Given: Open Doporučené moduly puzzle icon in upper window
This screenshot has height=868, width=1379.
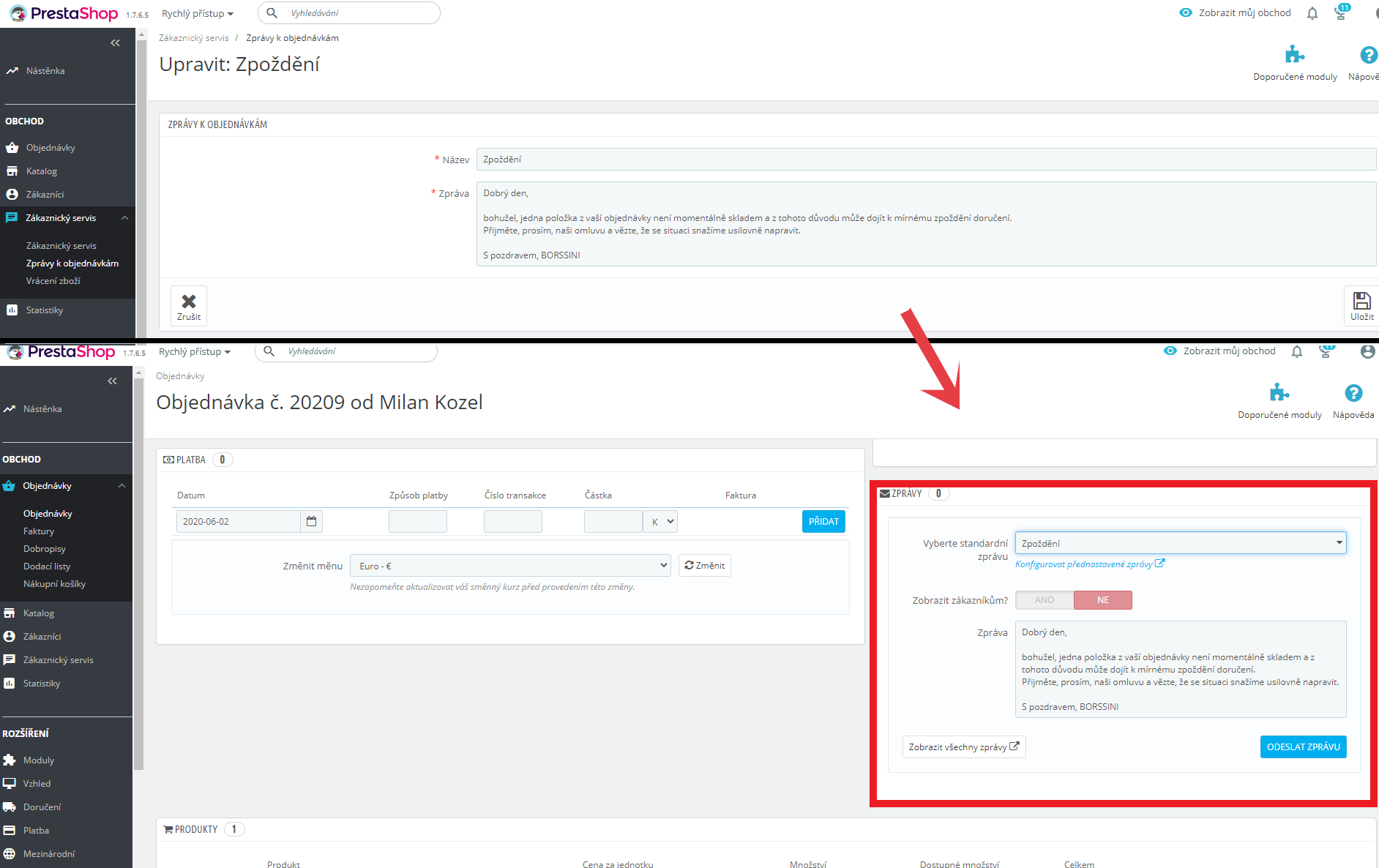Looking at the screenshot, I should point(1295,54).
